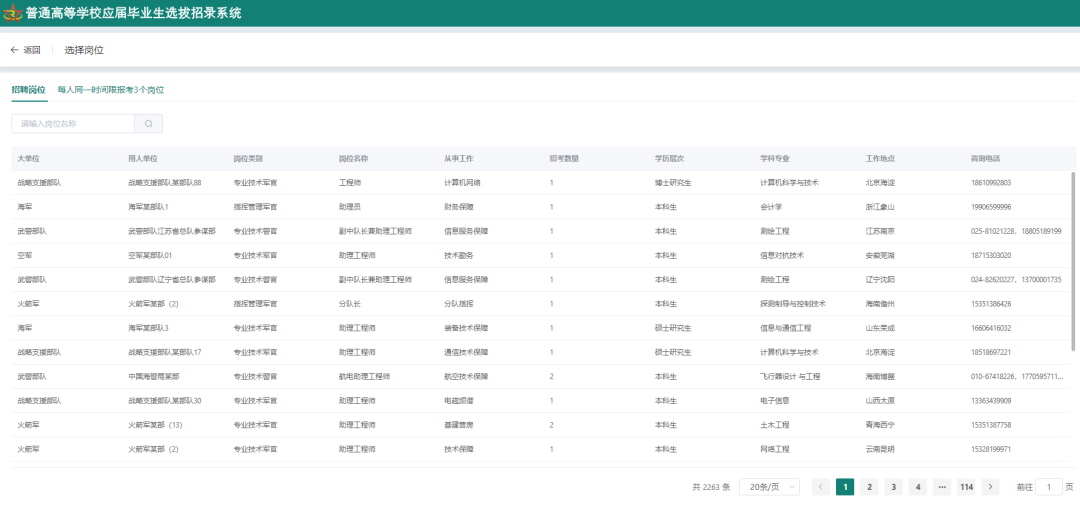
Task: Click the star emblem logo in header
Action: pos(14,14)
